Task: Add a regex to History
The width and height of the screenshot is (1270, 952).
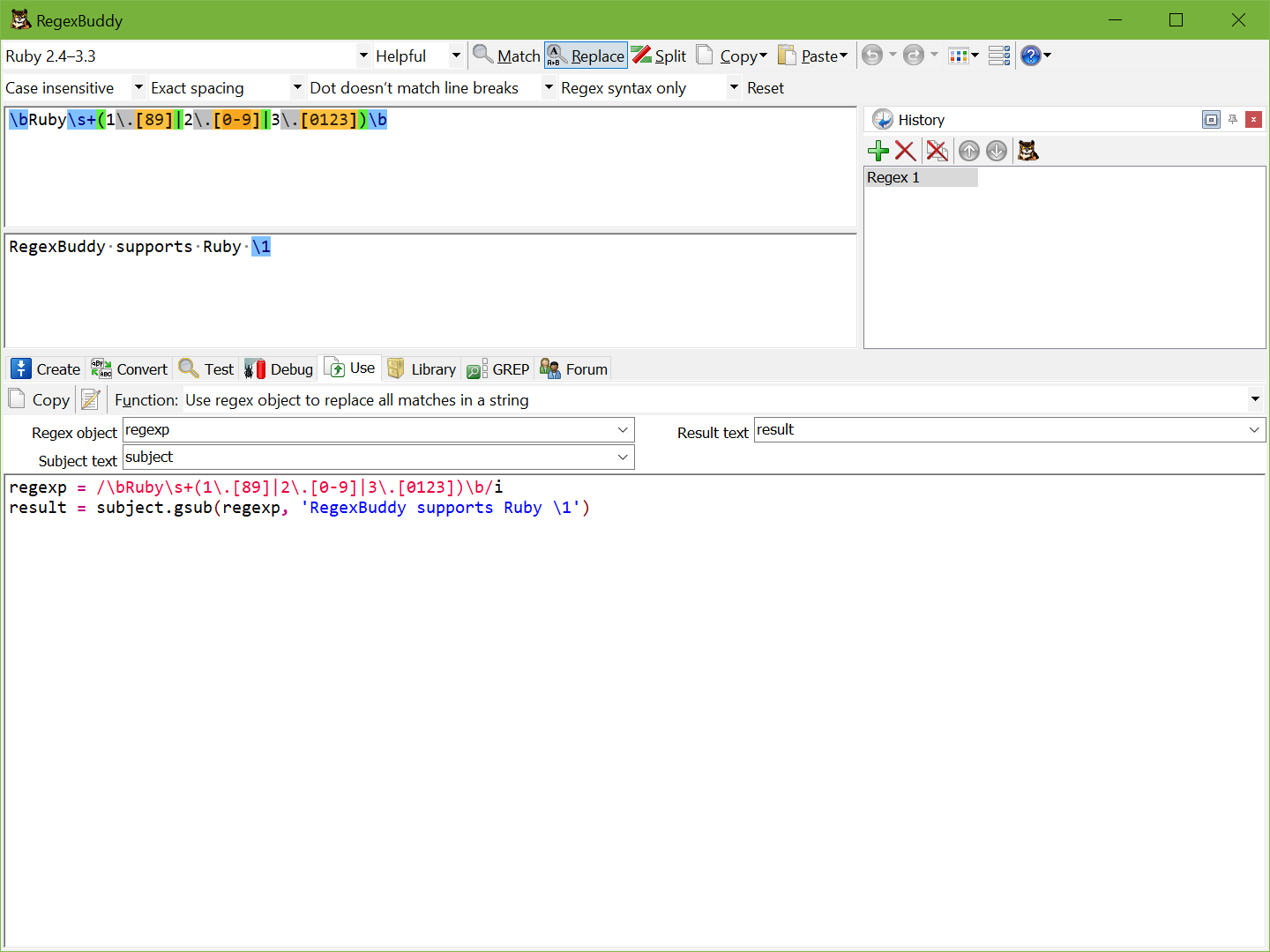Action: [x=878, y=151]
